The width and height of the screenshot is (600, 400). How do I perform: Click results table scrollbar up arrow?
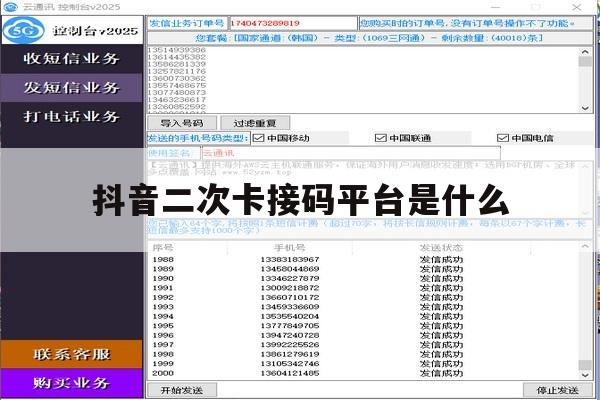click(x=585, y=247)
